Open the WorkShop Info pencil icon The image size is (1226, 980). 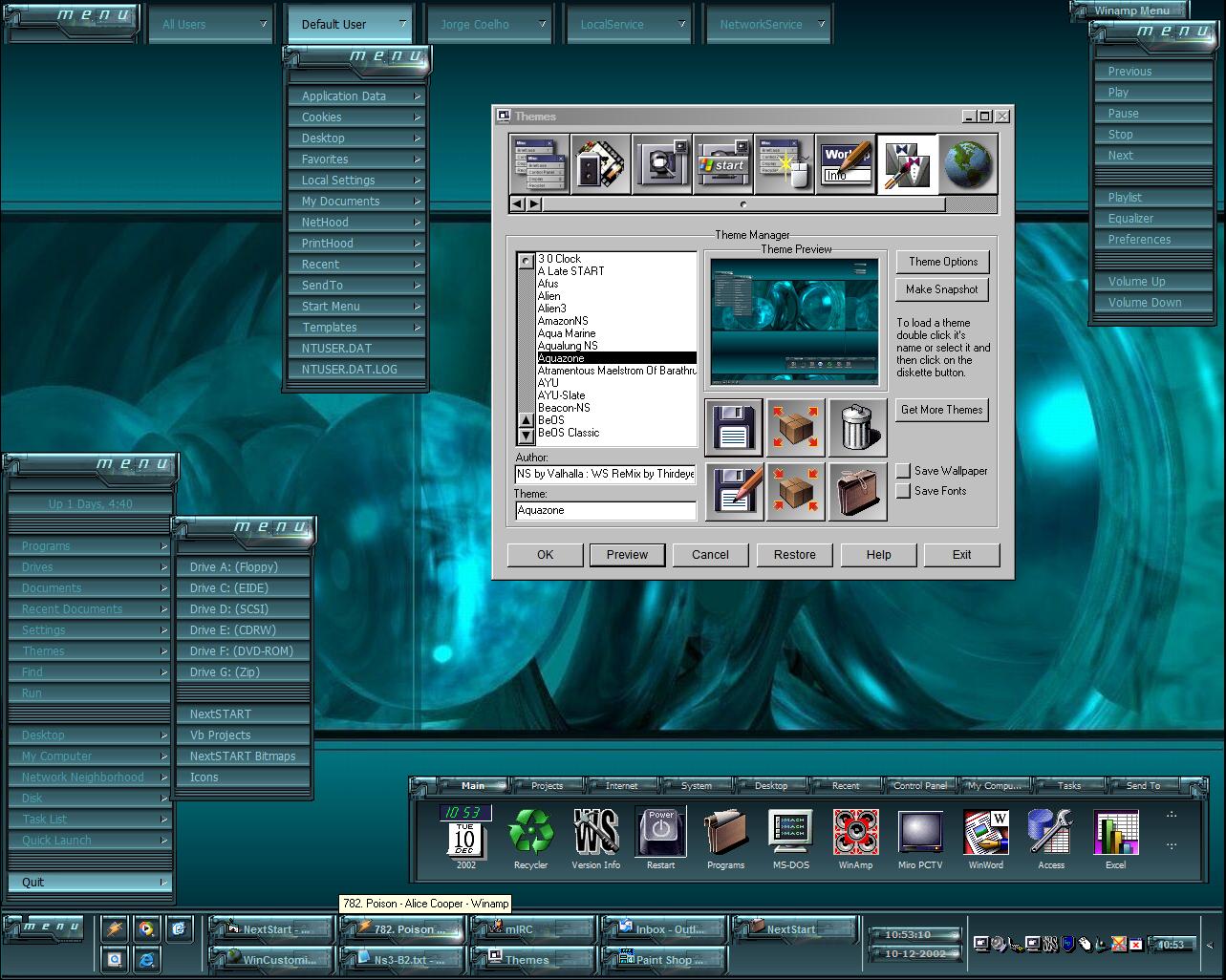(845, 164)
